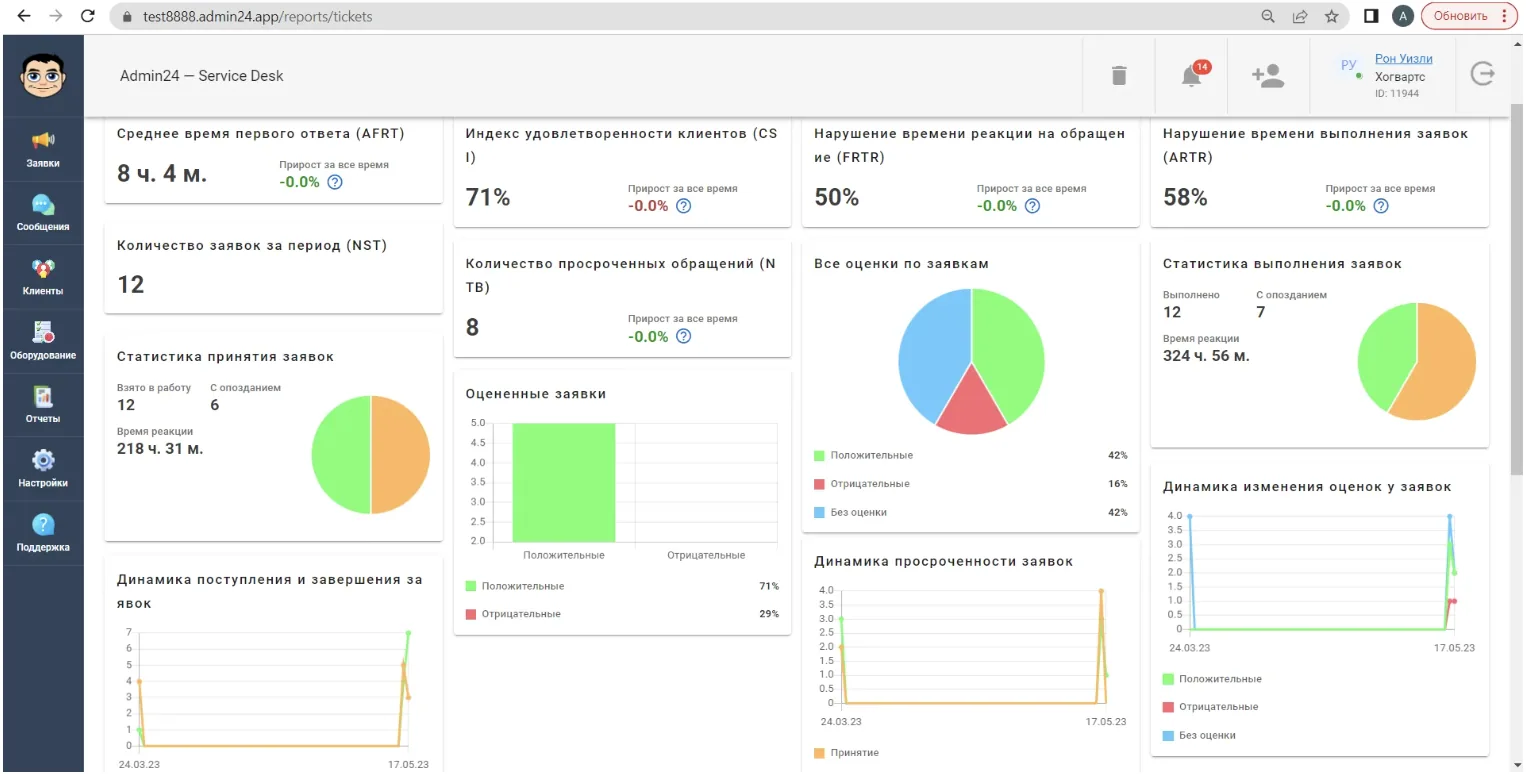Click the trash bin icon in header
The height and width of the screenshot is (774, 1526).
coord(1119,76)
